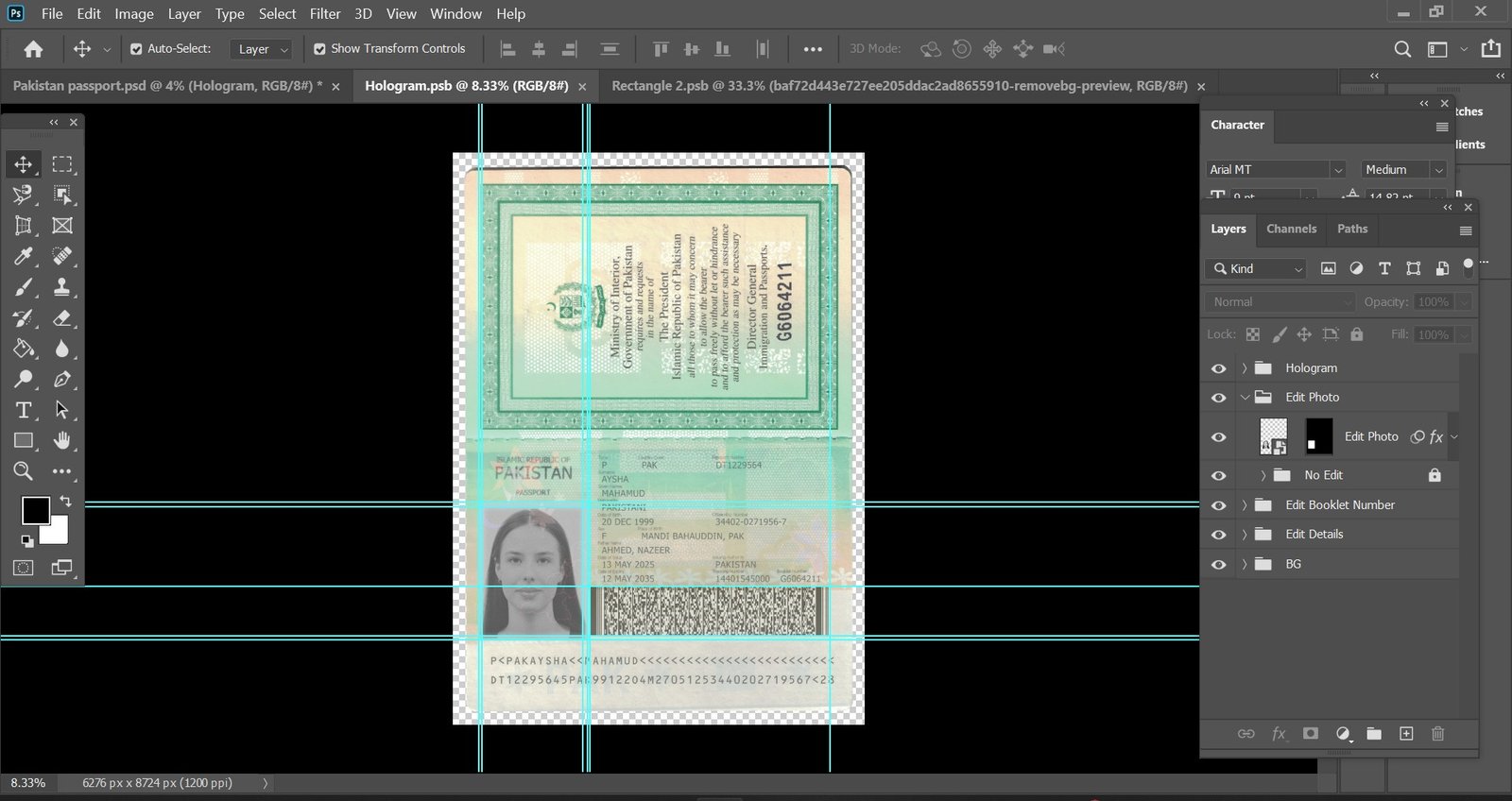The image size is (1512, 801).
Task: Uncheck Show Transform Controls
Action: [x=319, y=49]
